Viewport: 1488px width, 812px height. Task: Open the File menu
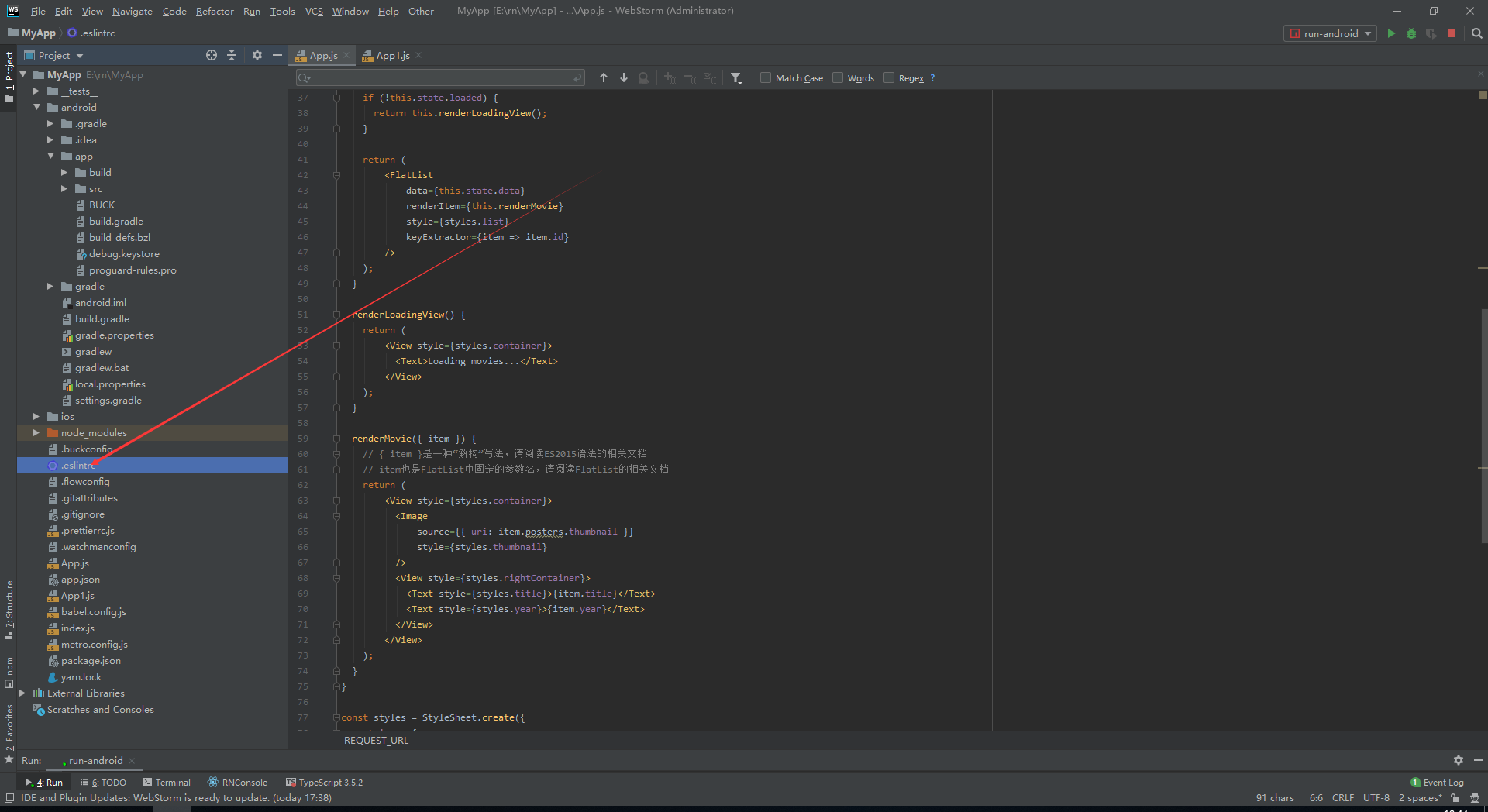(38, 11)
